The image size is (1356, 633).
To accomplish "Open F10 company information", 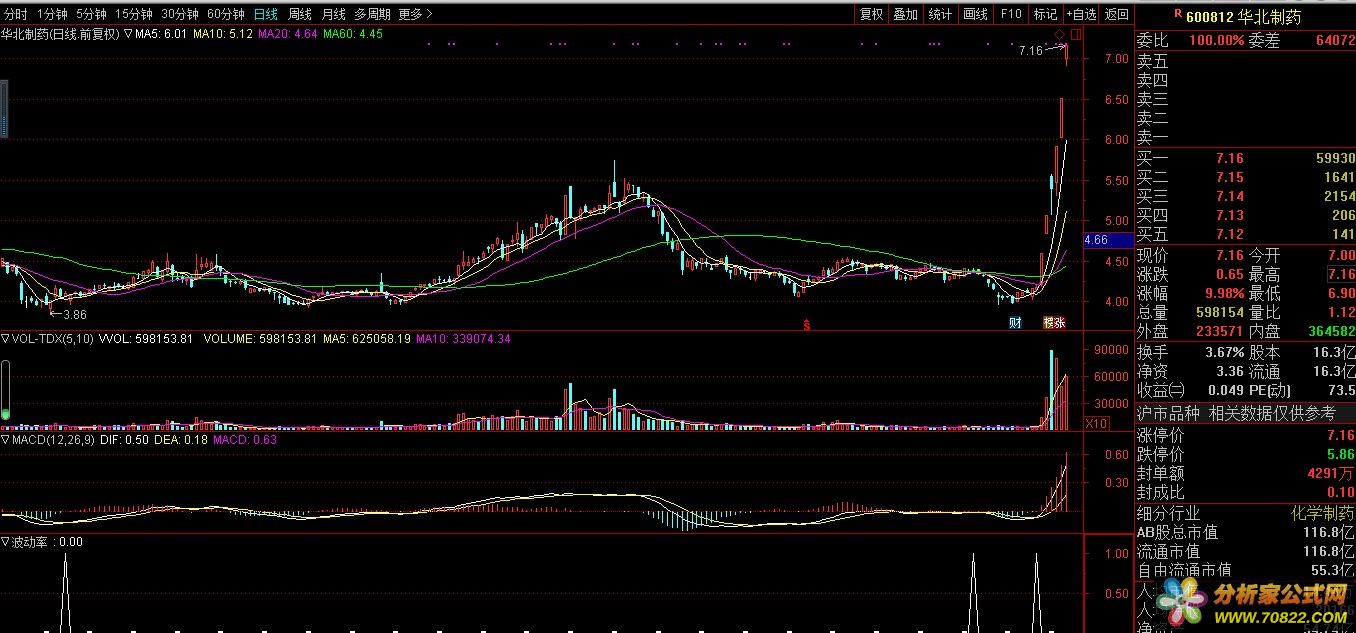I will click(x=1011, y=14).
